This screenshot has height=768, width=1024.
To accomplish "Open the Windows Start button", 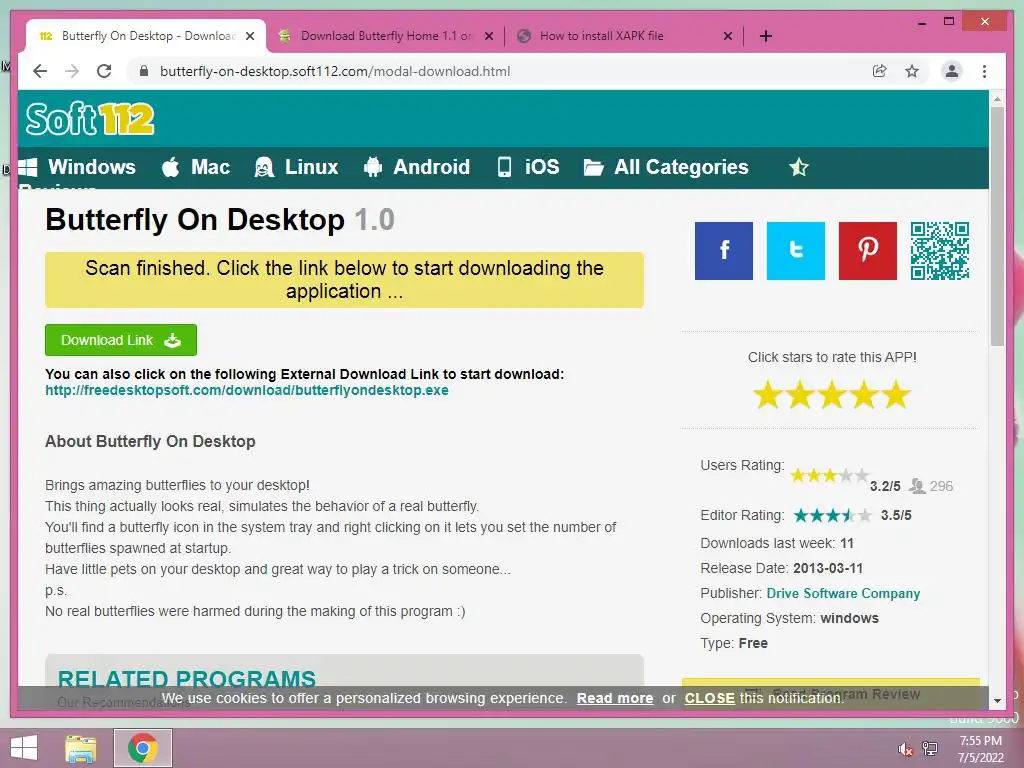I will click(24, 748).
